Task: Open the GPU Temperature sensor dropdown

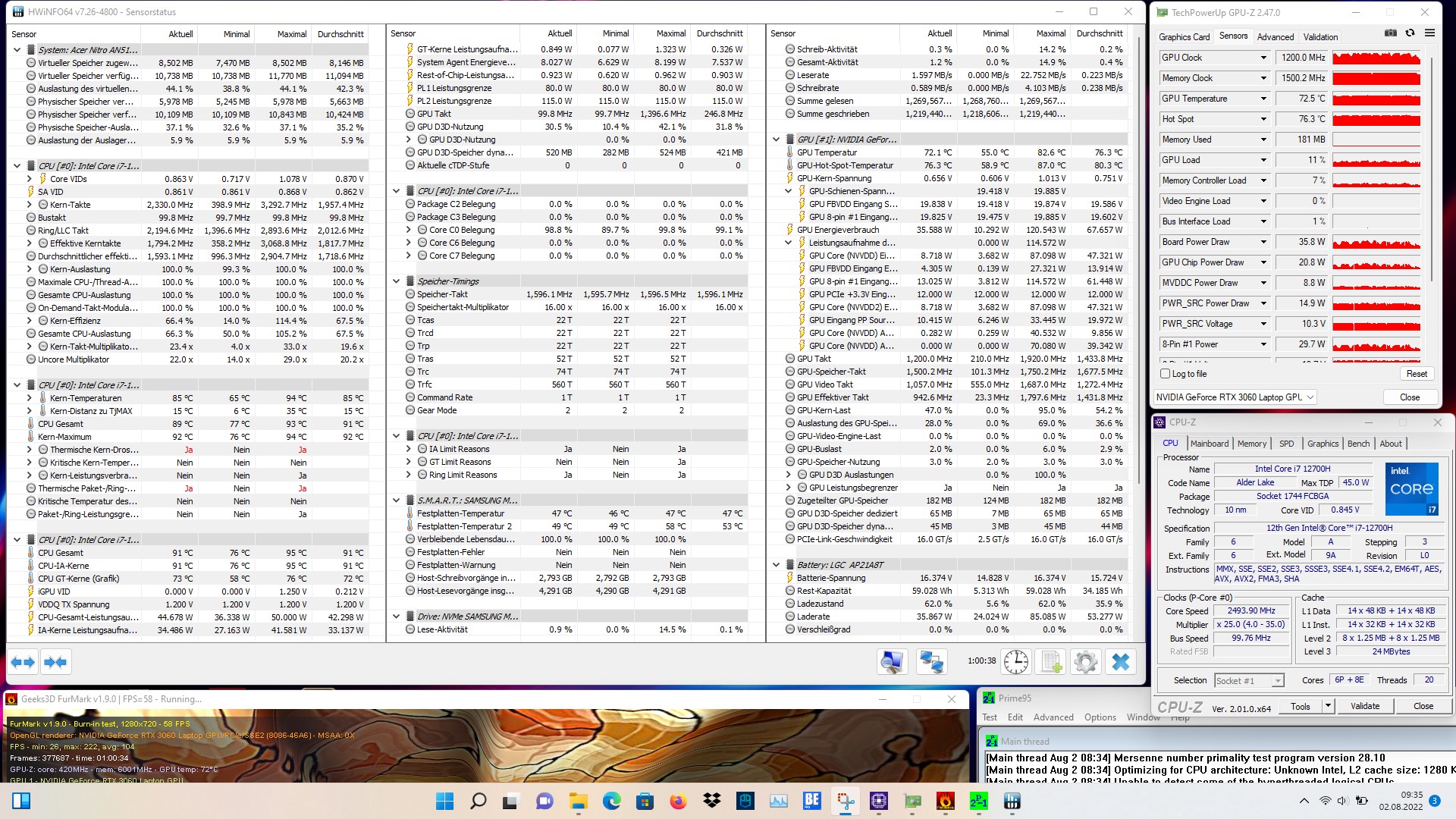Action: [1263, 99]
